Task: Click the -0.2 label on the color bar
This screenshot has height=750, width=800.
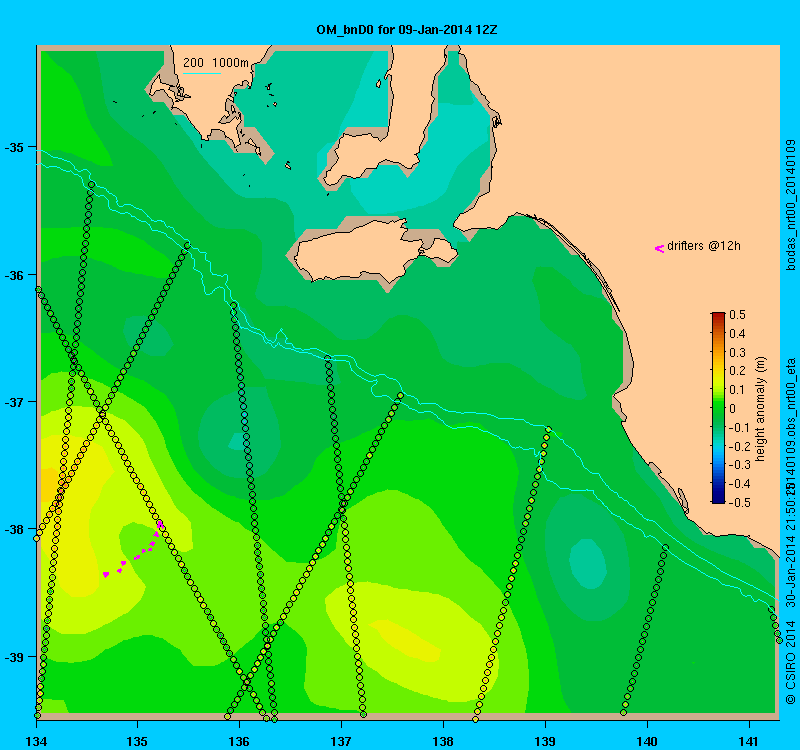Action: (x=738, y=446)
